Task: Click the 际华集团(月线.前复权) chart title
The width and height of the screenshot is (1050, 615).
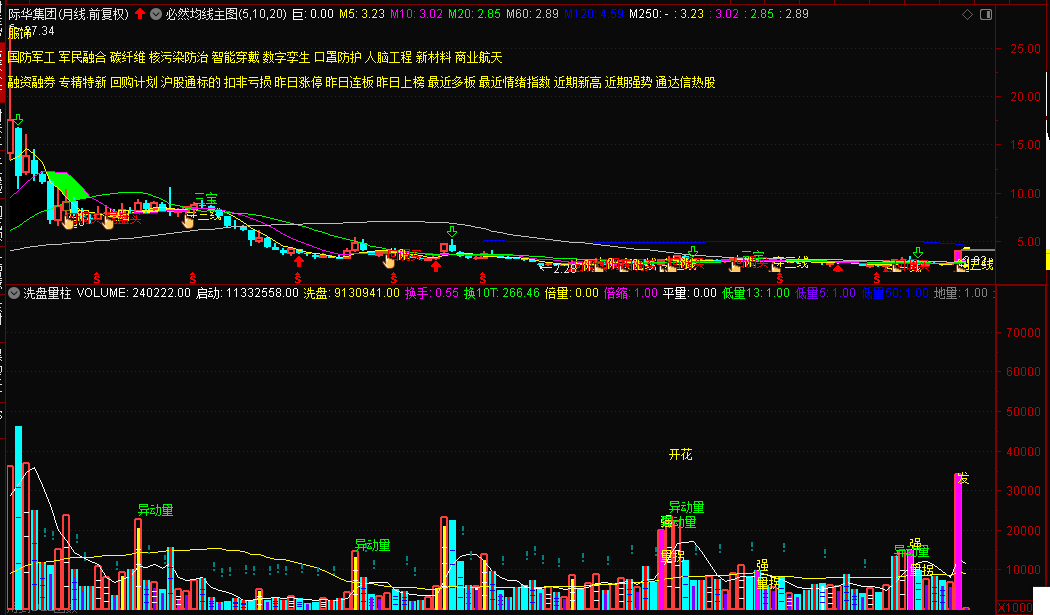Action: pos(68,14)
